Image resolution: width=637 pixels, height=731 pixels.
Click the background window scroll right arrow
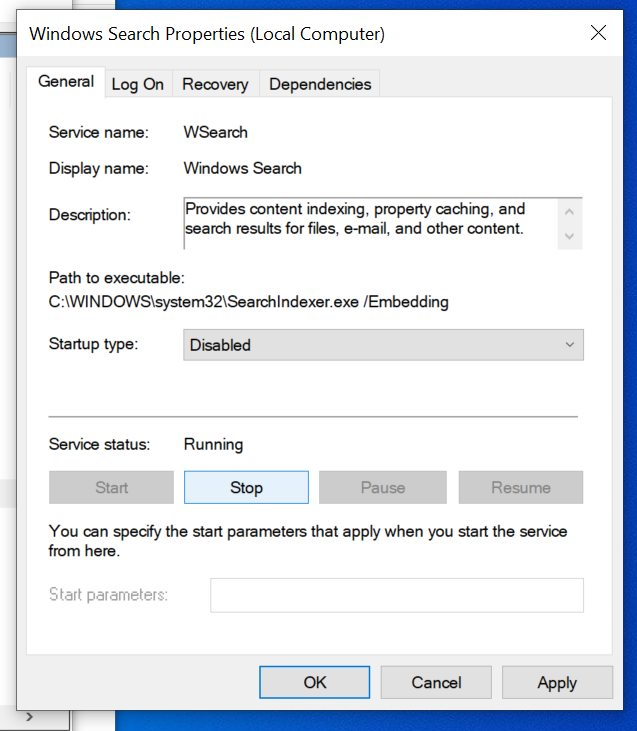(30, 717)
